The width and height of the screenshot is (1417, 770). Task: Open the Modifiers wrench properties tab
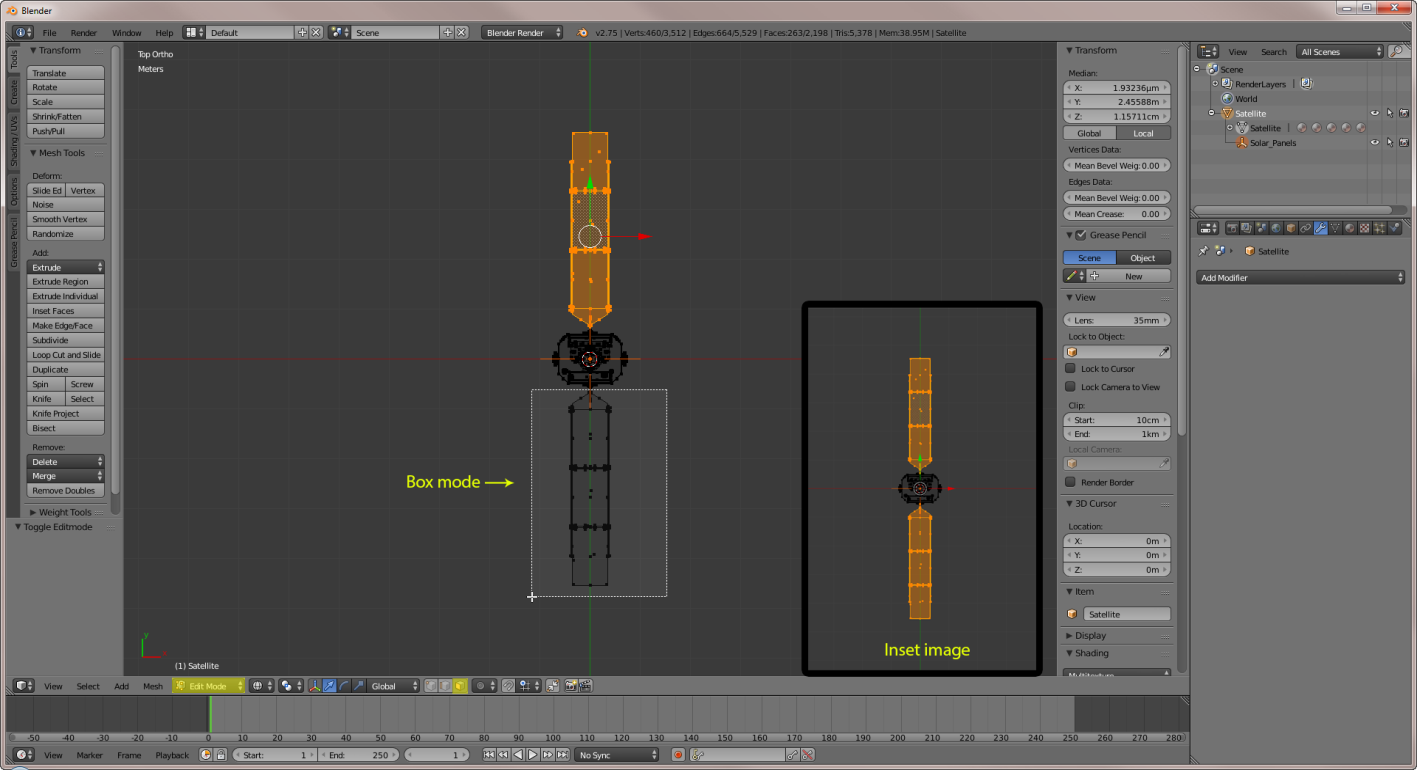(1321, 228)
